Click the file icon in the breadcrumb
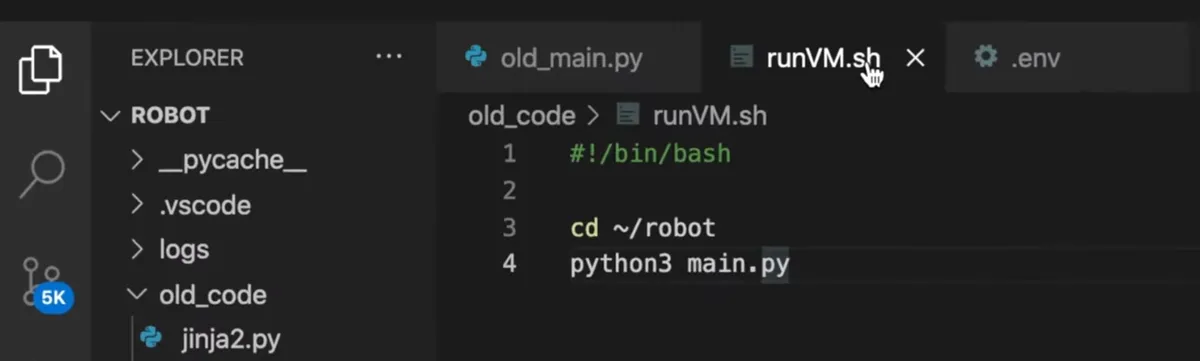This screenshot has height=361, width=1200. click(628, 114)
